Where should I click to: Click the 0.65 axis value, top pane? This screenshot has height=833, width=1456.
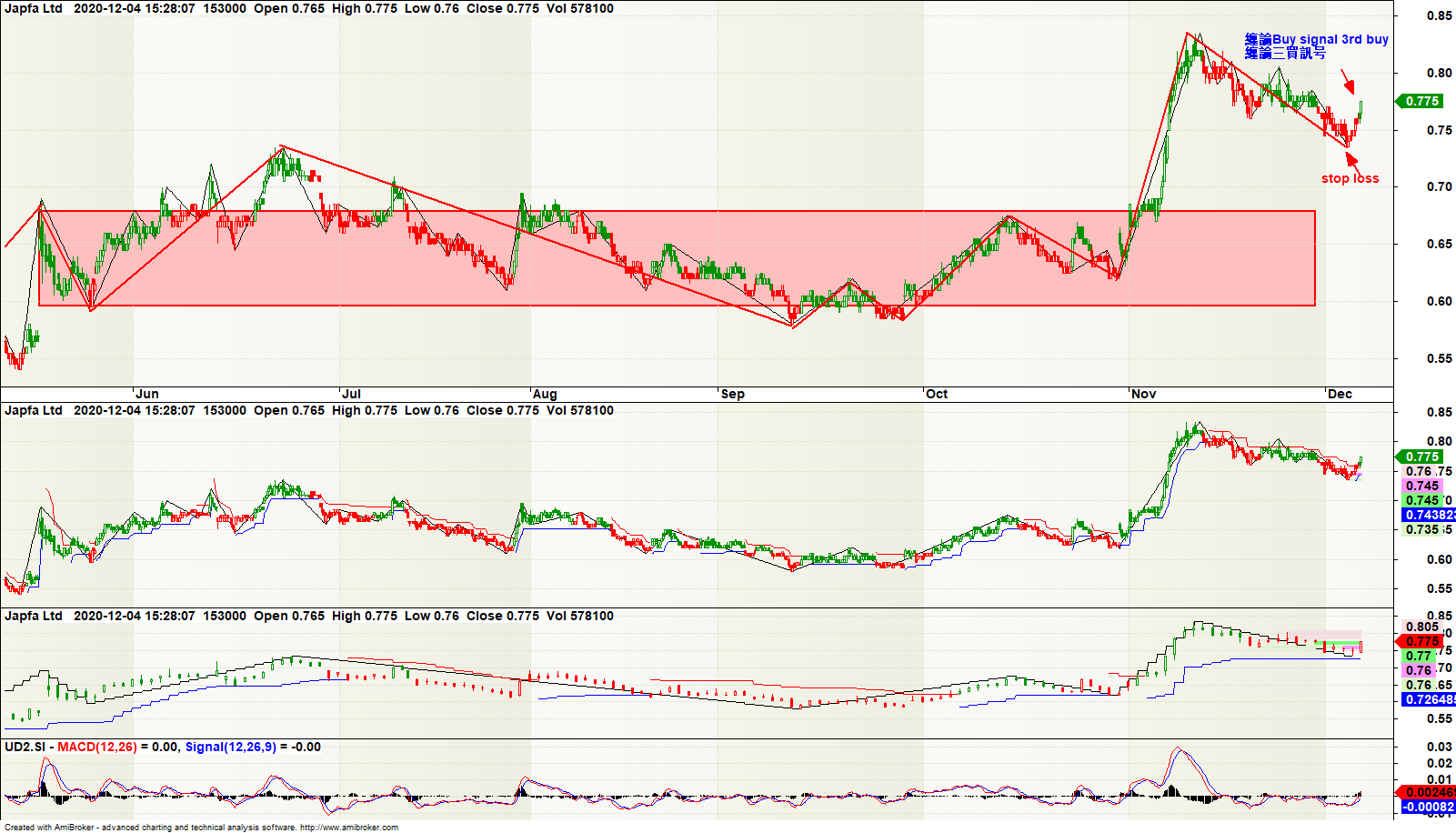pos(1440,244)
